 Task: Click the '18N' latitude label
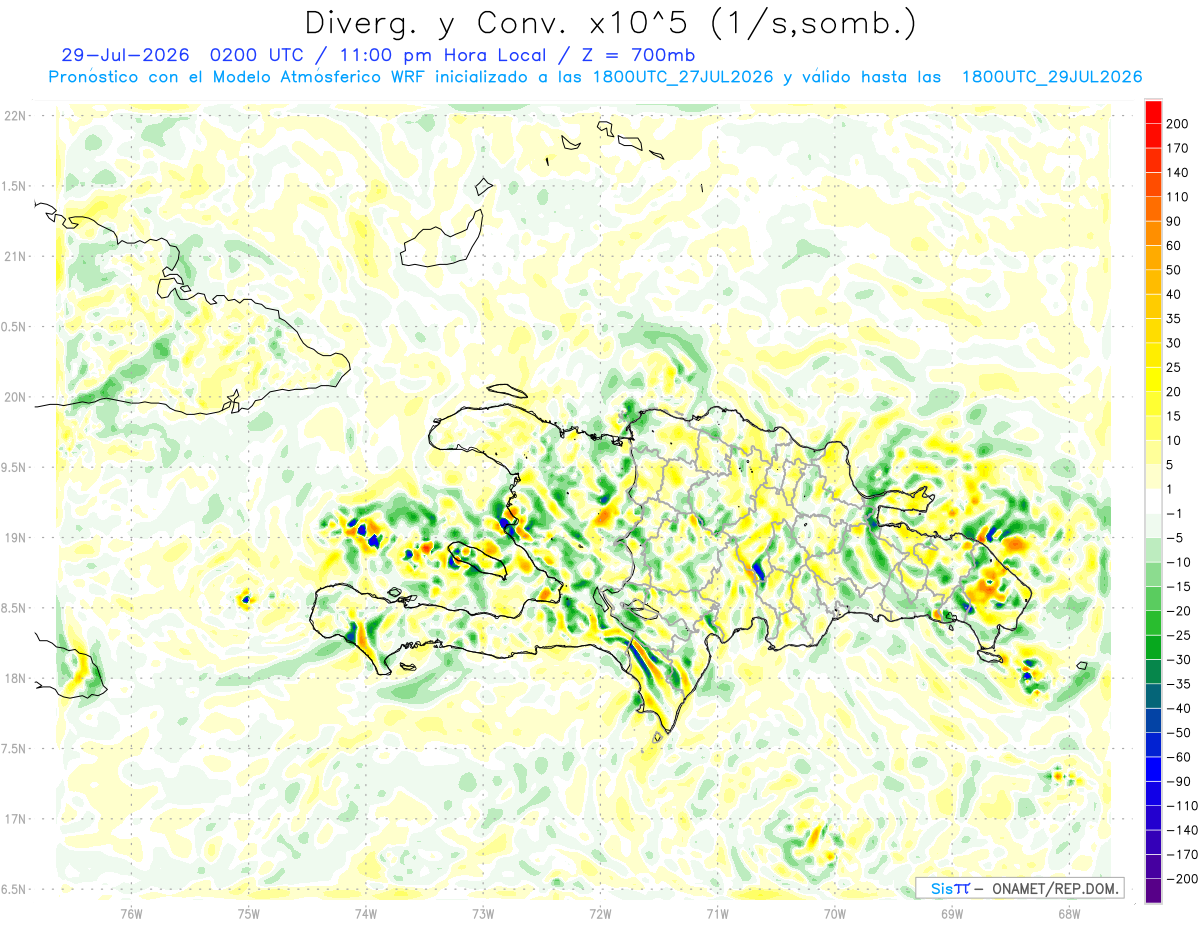click(x=14, y=678)
